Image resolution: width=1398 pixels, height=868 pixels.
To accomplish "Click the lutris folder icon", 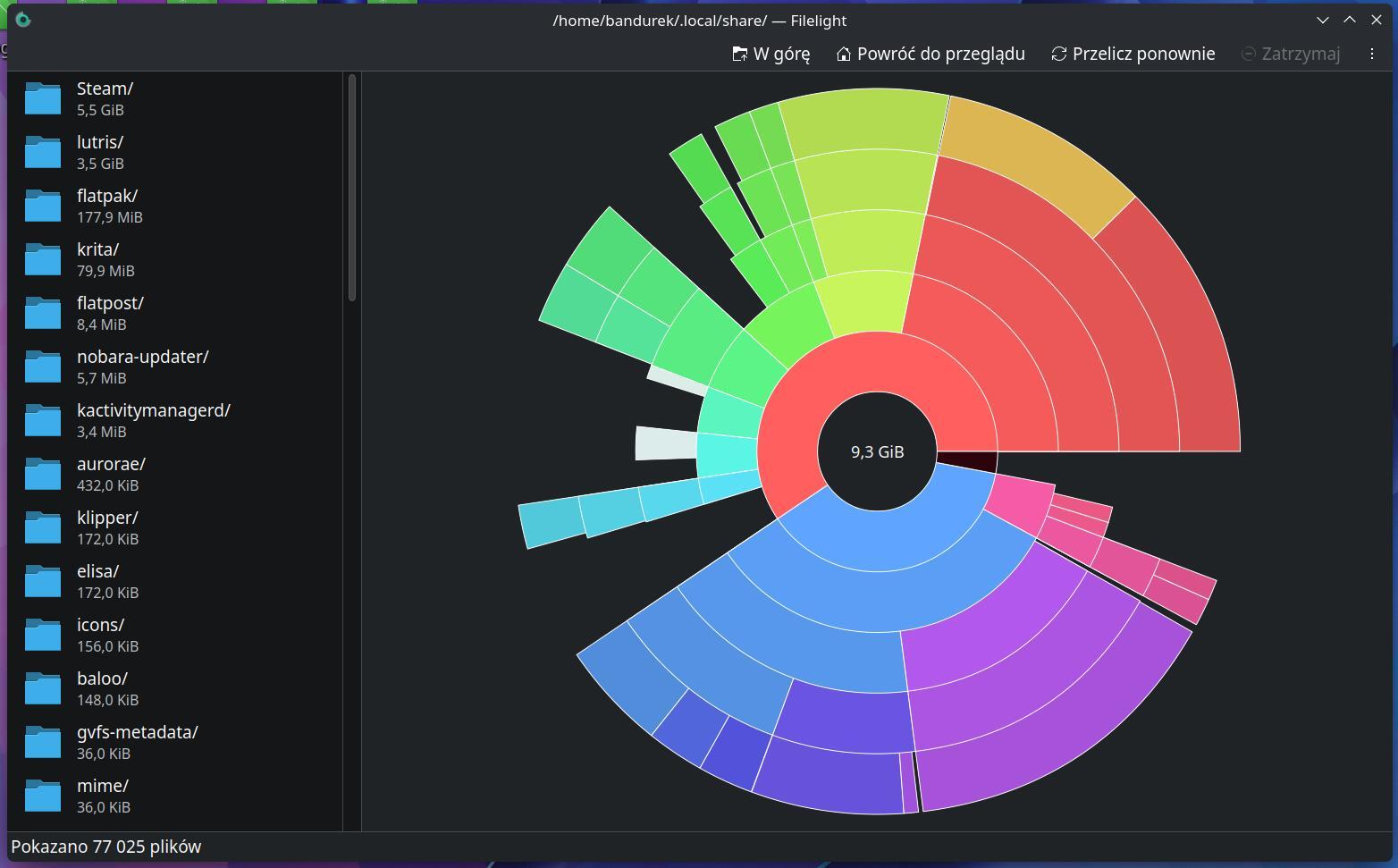I will [43, 152].
